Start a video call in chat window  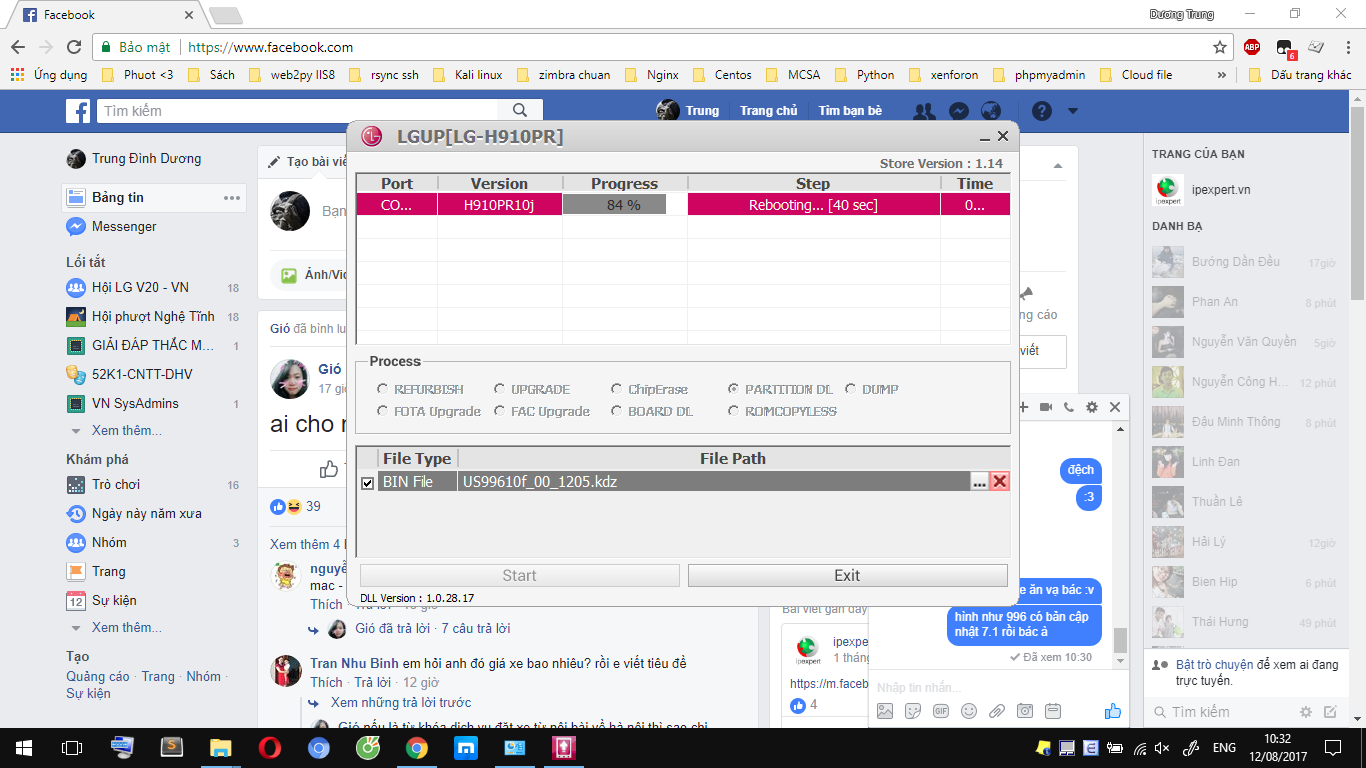click(1046, 407)
